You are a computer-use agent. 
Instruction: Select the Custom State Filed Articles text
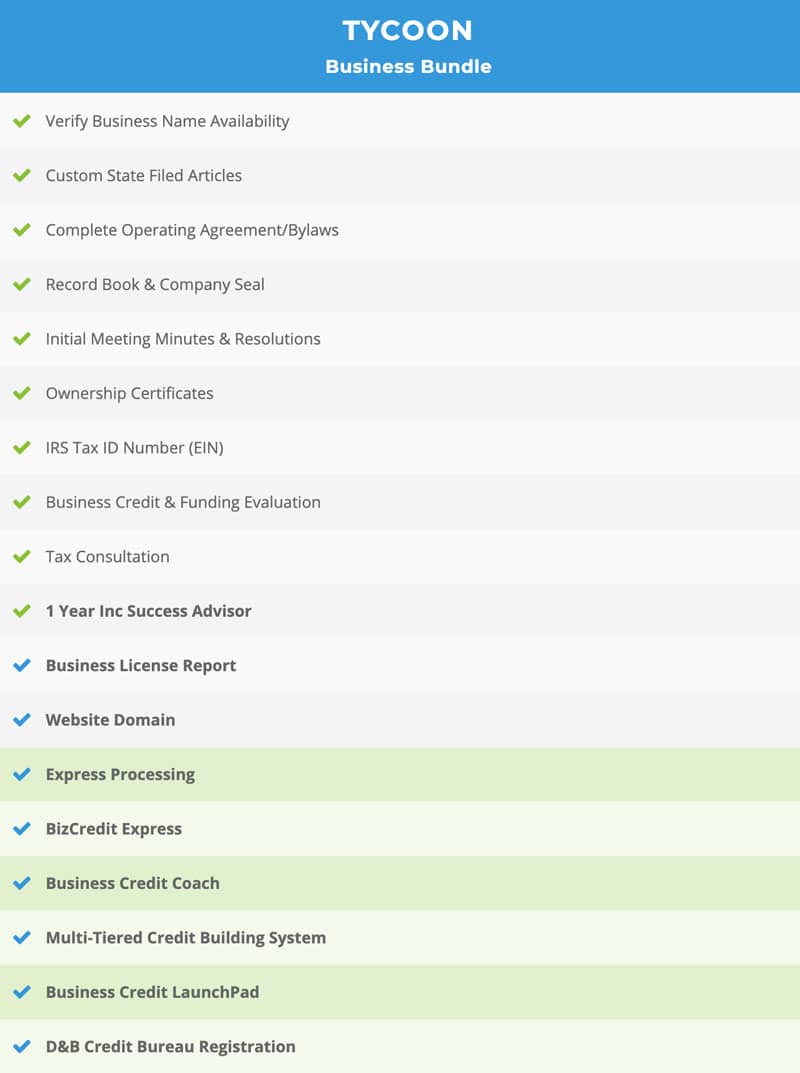click(144, 175)
